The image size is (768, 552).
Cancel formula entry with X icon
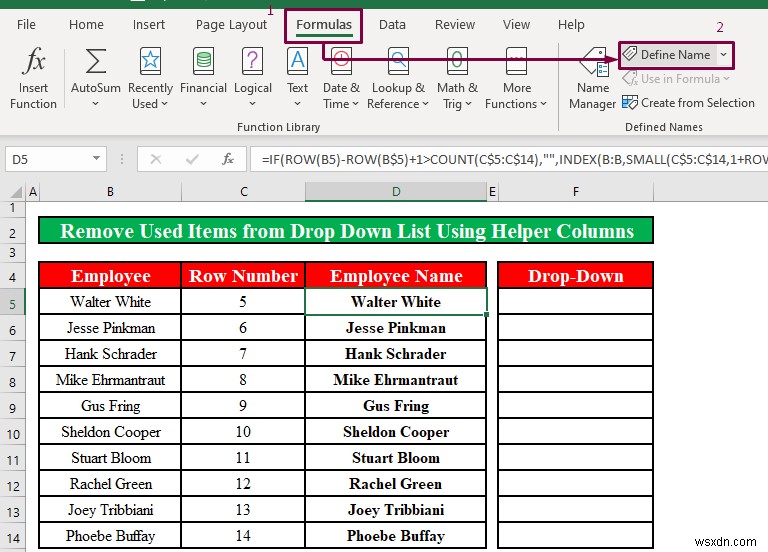[156, 159]
